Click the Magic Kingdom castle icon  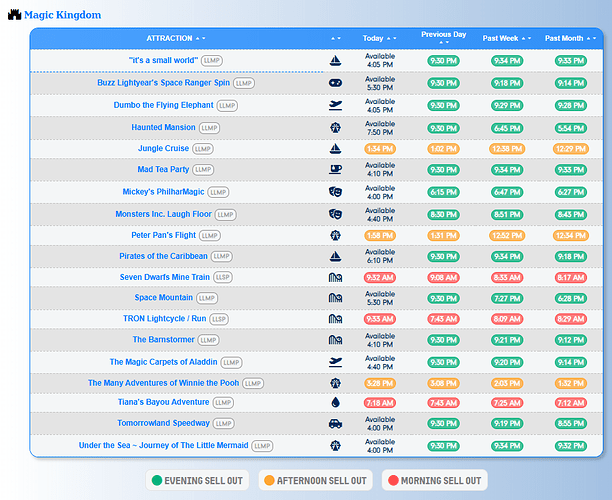[x=14, y=15]
